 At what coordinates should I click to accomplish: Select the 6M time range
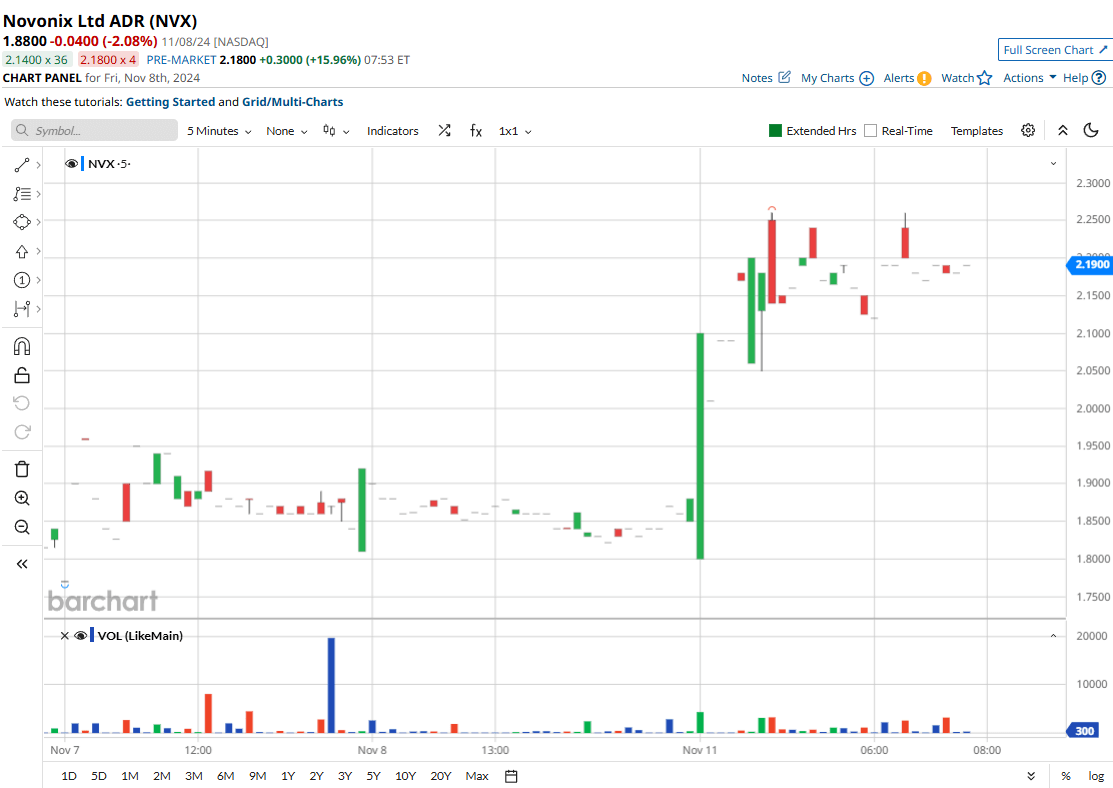click(x=226, y=776)
